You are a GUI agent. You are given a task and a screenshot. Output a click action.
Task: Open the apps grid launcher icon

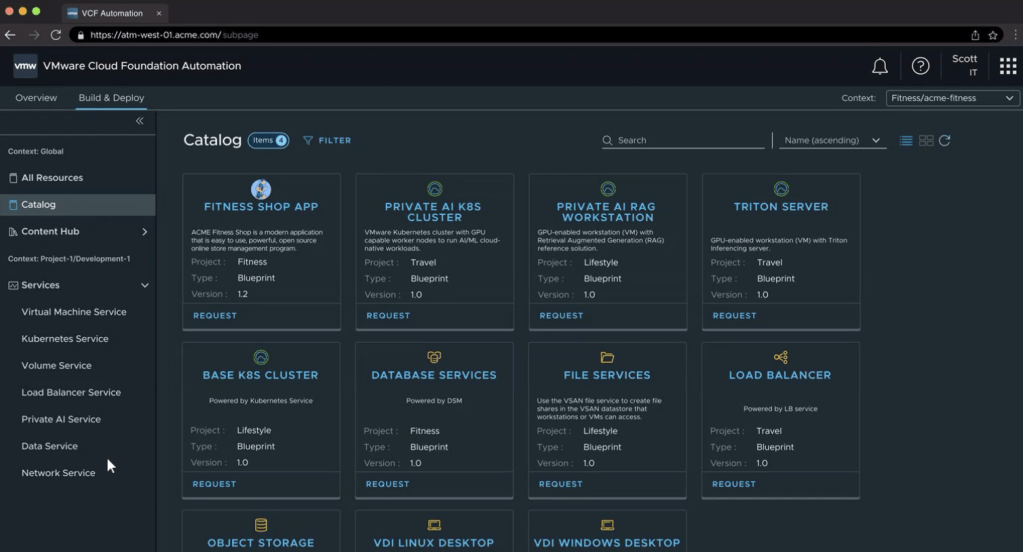1007,66
